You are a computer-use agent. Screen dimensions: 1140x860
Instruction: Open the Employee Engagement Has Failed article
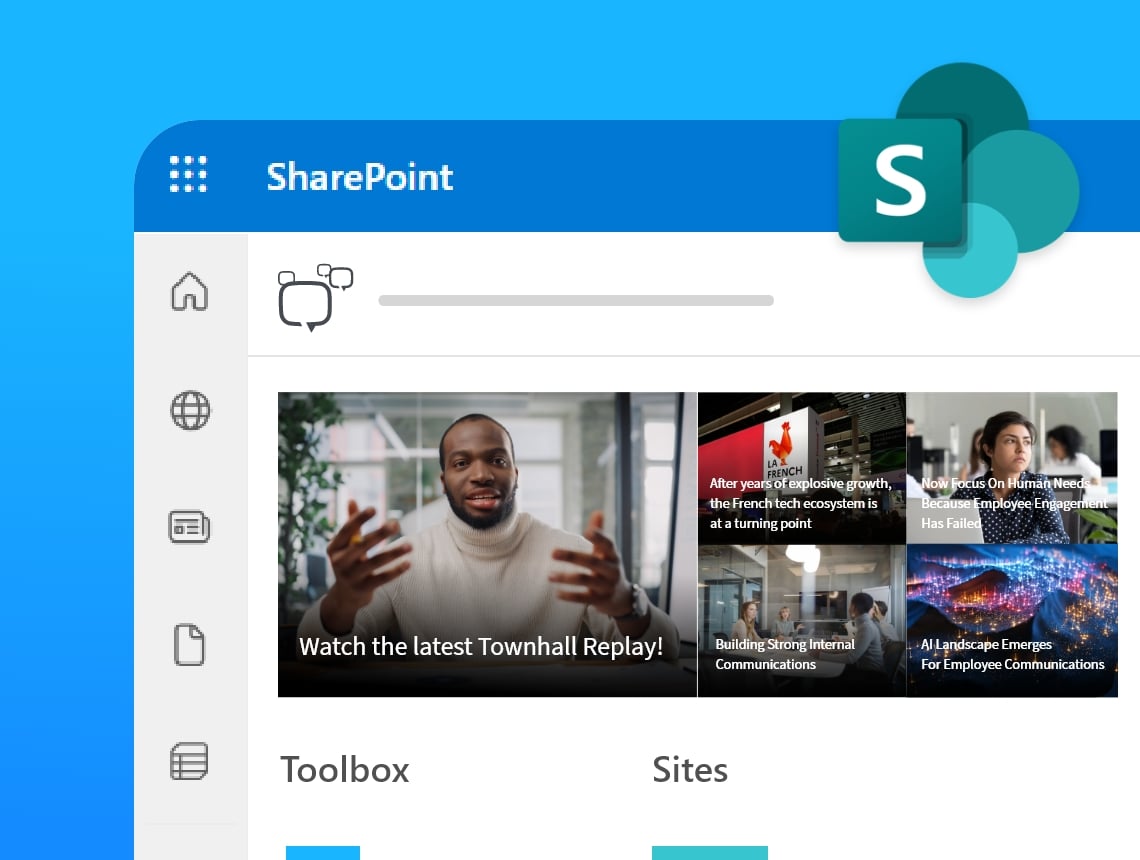(1012, 468)
